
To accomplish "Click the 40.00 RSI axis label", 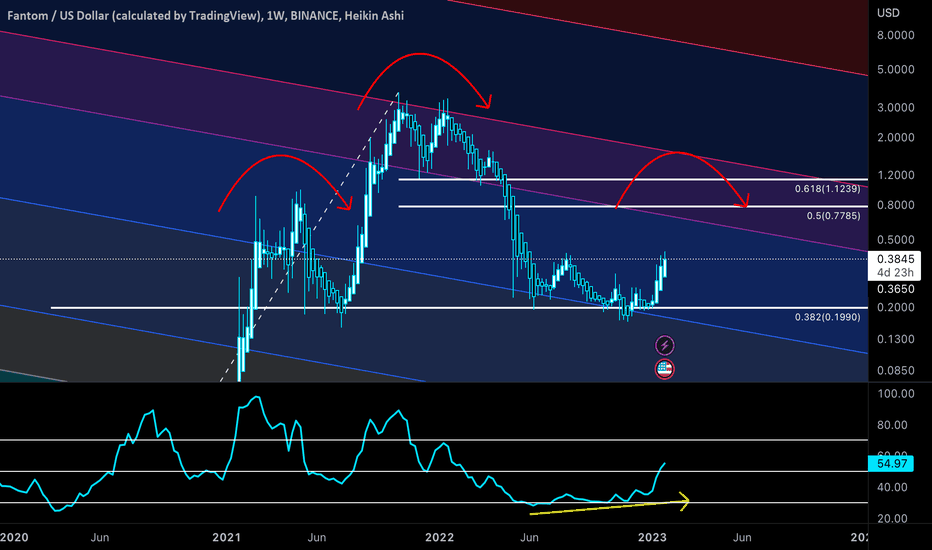I will pyautogui.click(x=892, y=487).
